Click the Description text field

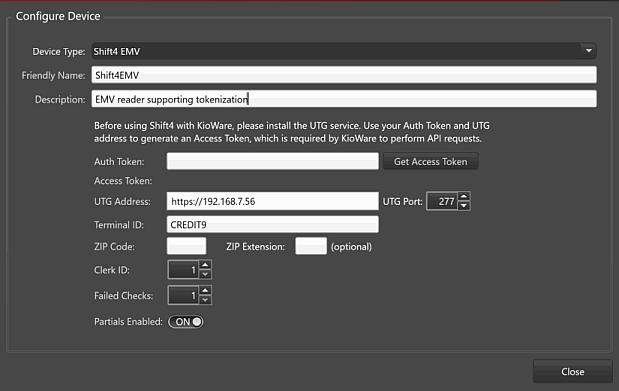344,99
